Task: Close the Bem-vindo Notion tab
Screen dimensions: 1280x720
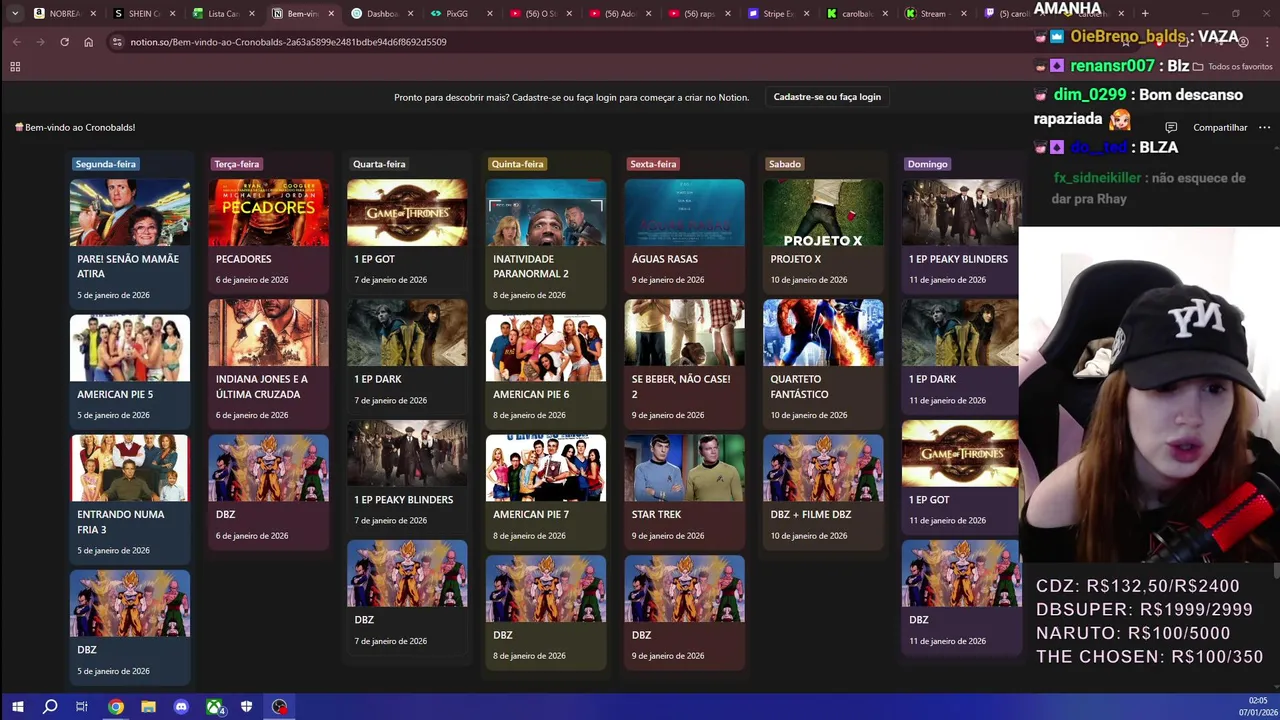Action: 331,14
